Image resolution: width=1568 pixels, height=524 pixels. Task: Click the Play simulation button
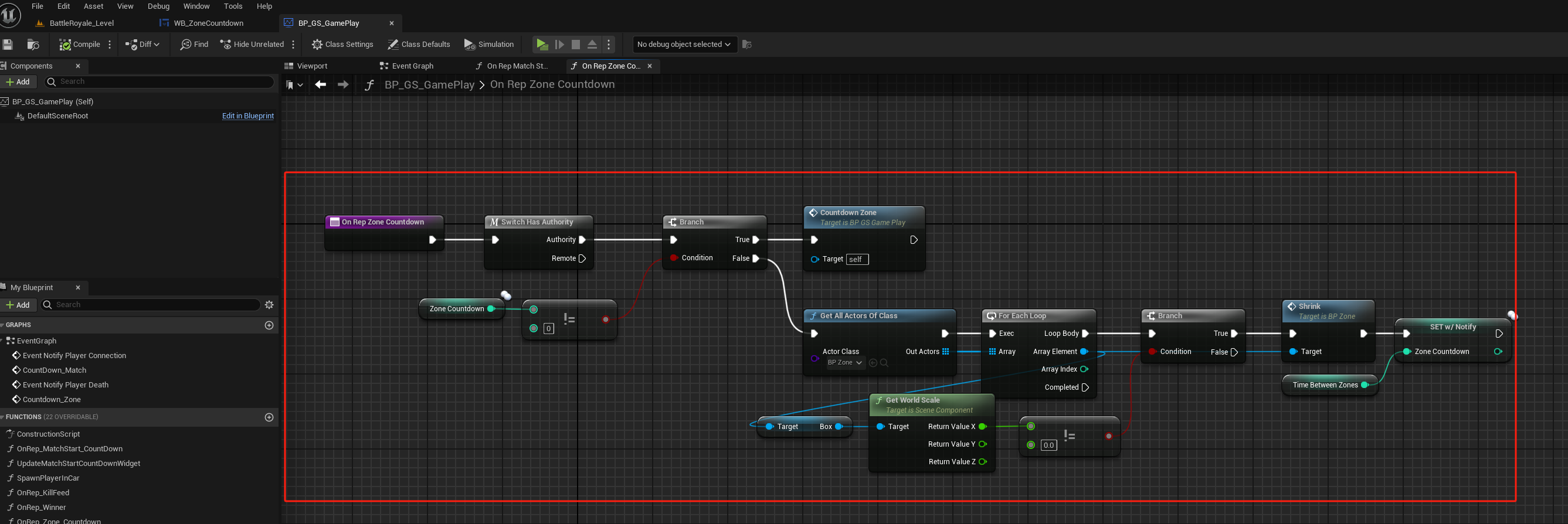(x=542, y=45)
